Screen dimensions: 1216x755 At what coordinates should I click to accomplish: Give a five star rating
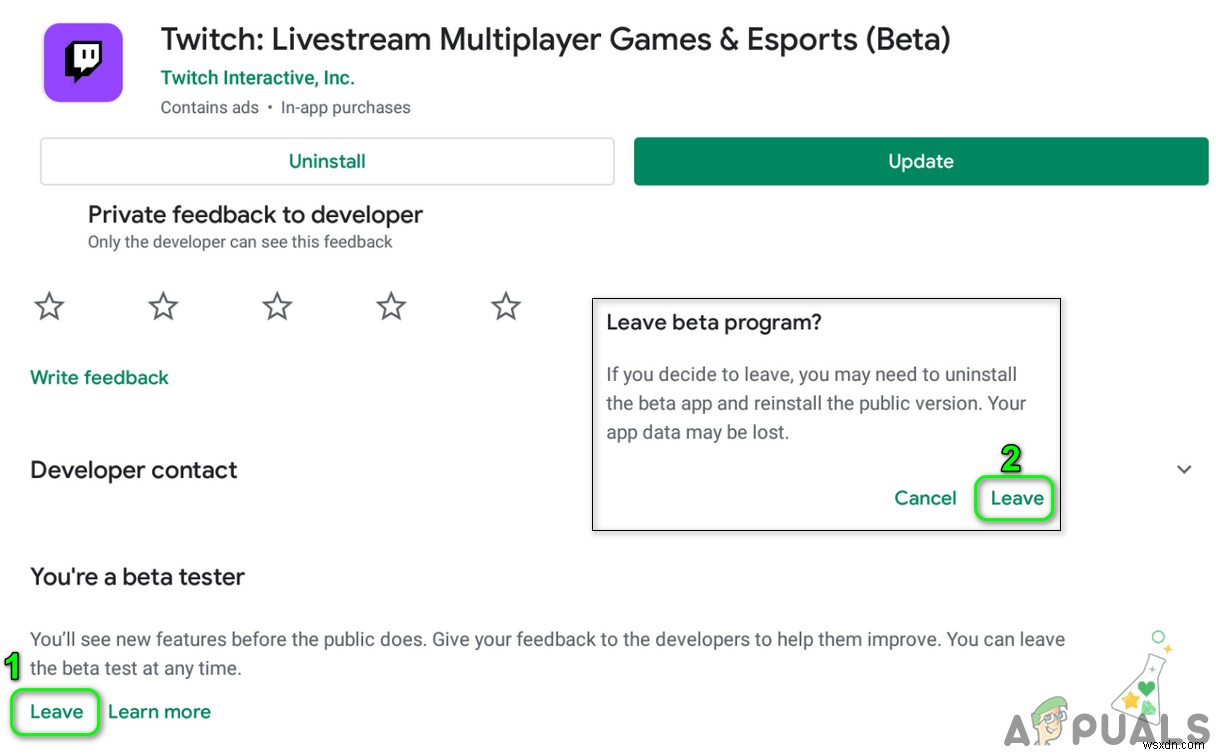coord(505,306)
